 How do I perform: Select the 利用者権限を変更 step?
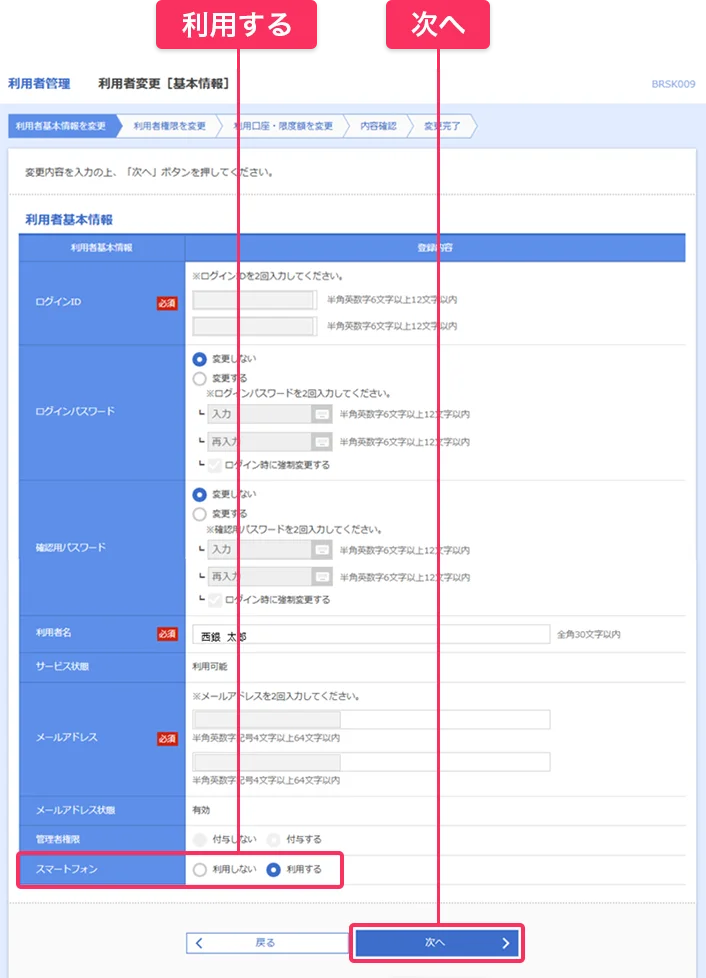[170, 126]
